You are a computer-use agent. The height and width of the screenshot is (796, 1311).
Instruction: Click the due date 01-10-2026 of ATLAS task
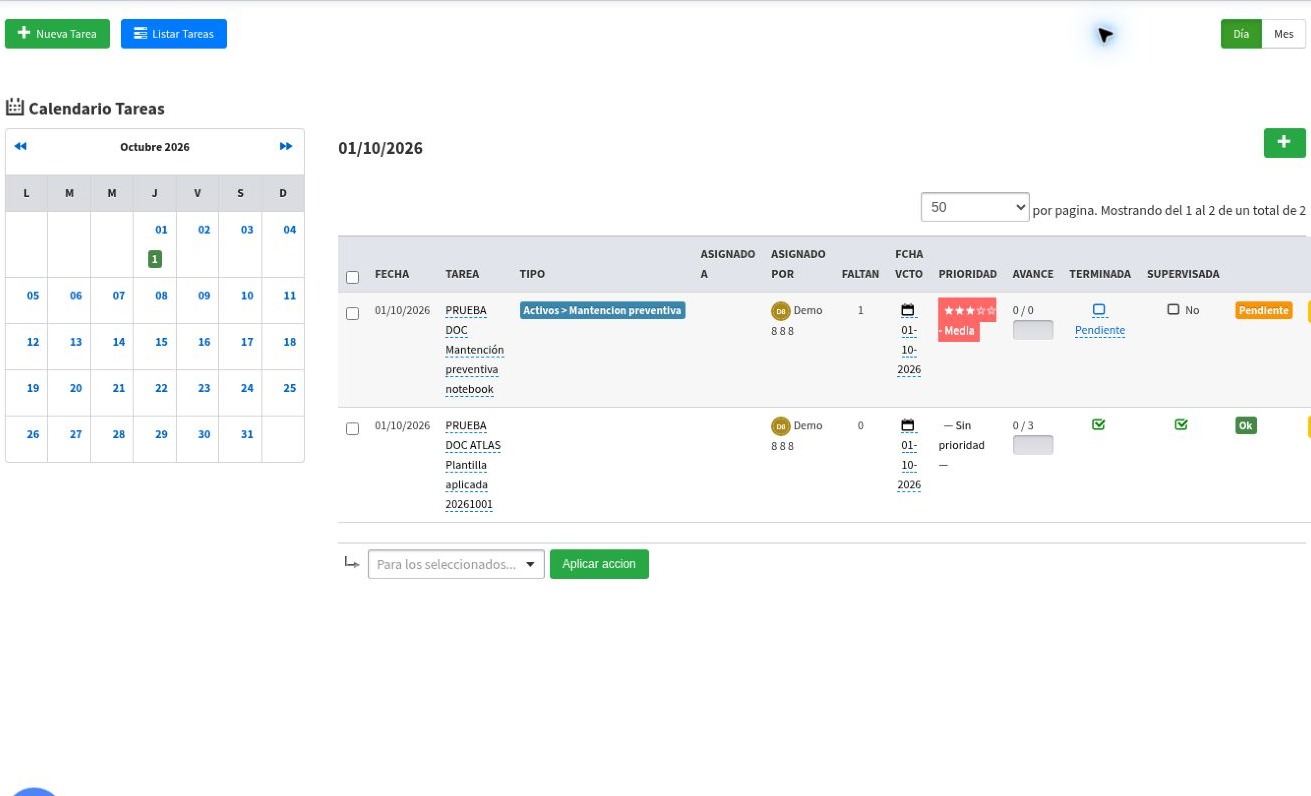(x=909, y=465)
